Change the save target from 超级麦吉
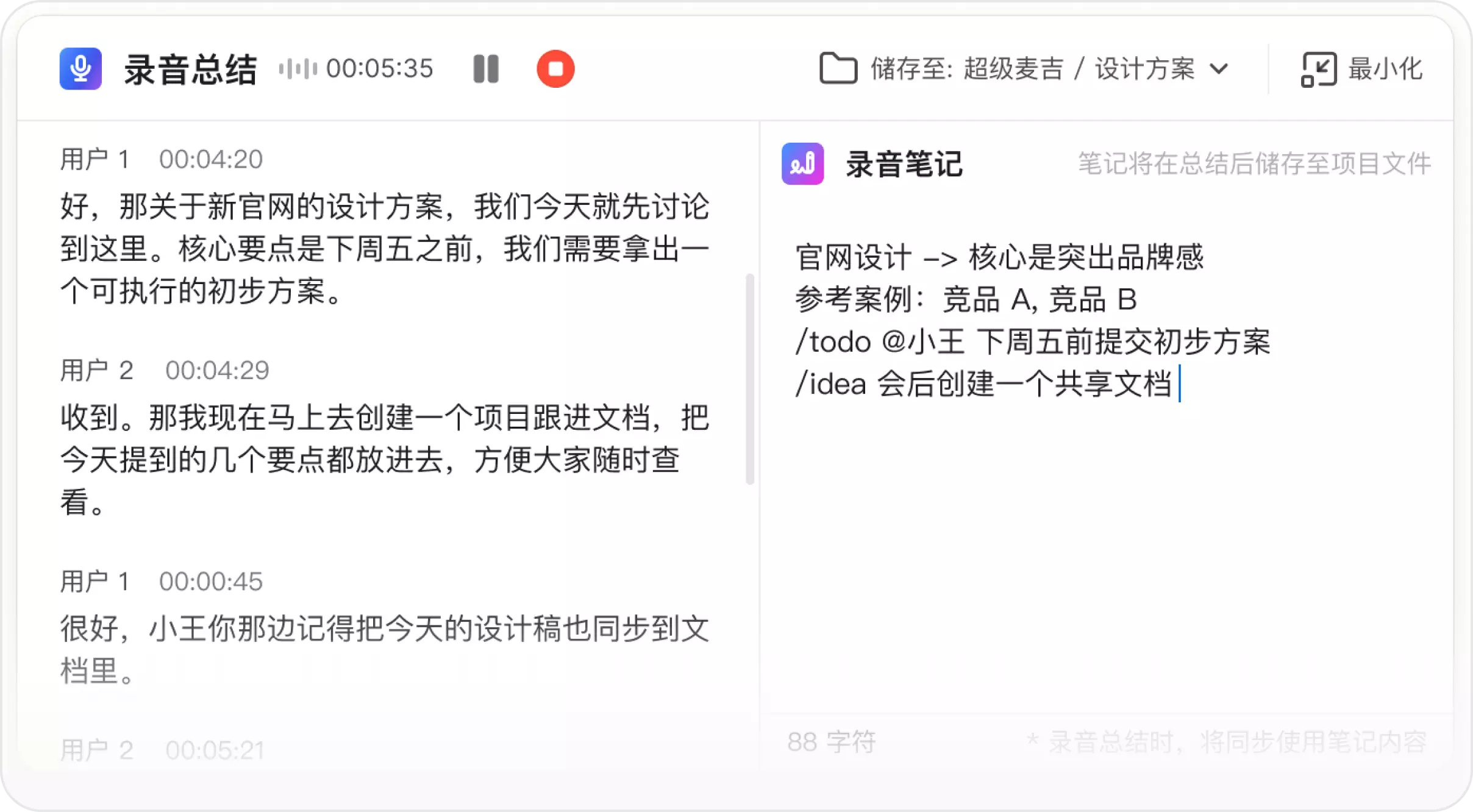 coord(1016,69)
